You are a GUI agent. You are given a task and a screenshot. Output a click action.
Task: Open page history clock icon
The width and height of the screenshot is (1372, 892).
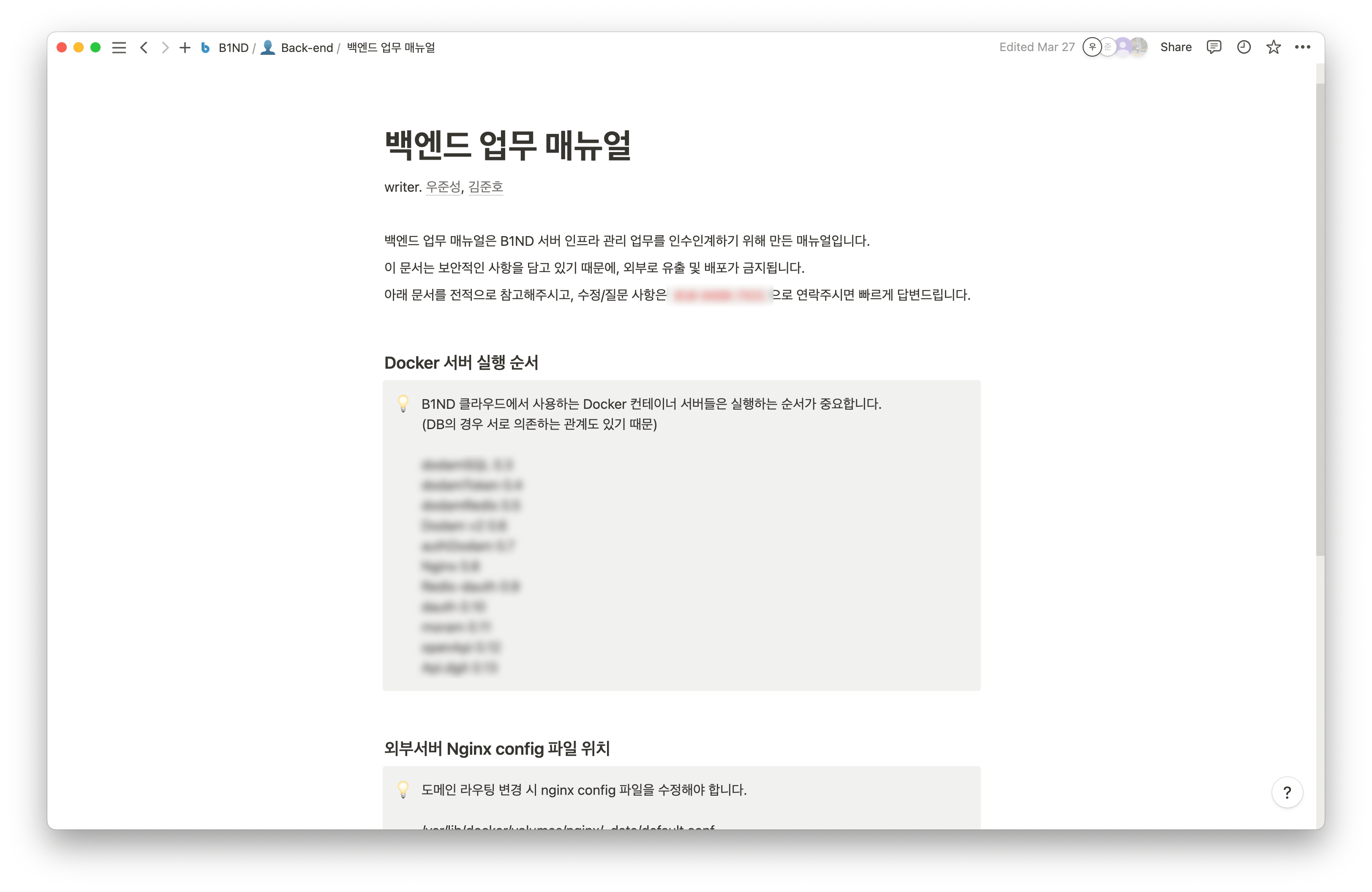point(1244,47)
